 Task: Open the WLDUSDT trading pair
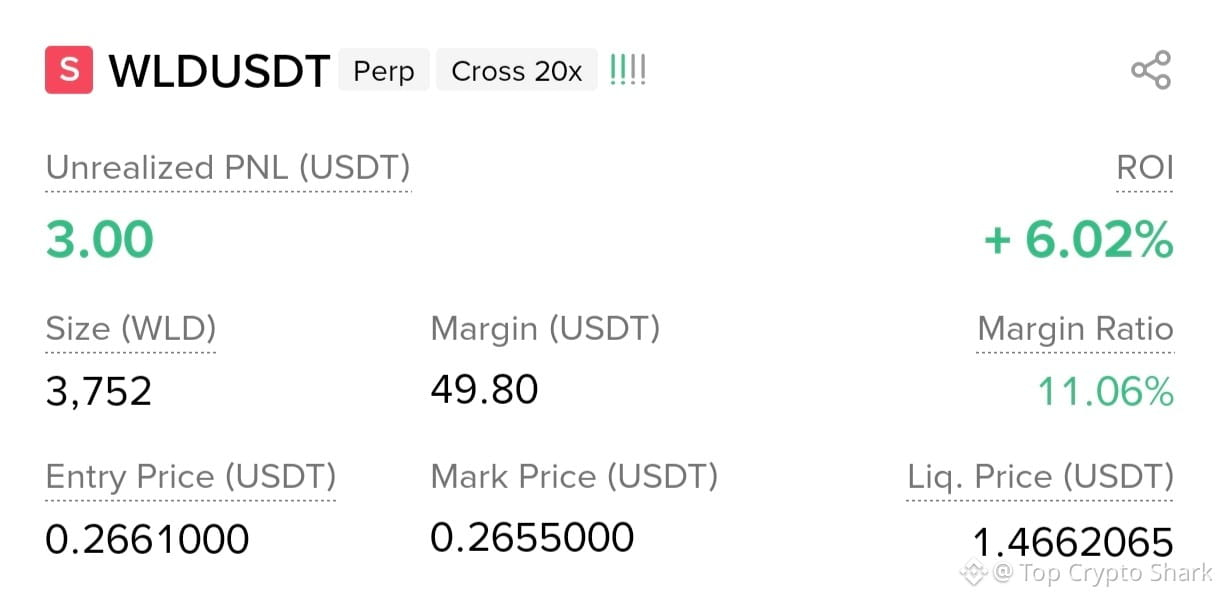point(219,72)
